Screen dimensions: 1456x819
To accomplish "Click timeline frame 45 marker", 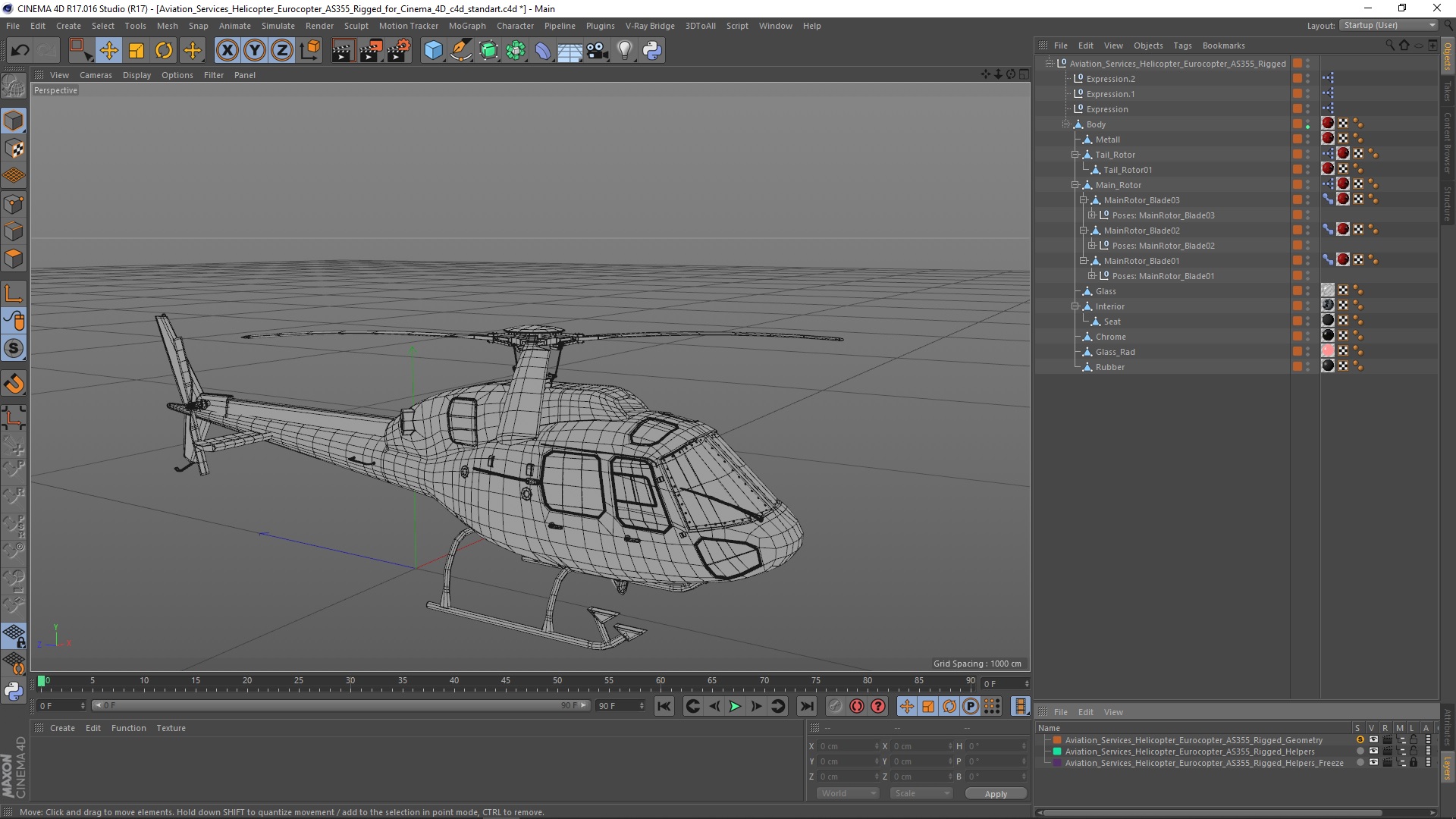I will [505, 681].
